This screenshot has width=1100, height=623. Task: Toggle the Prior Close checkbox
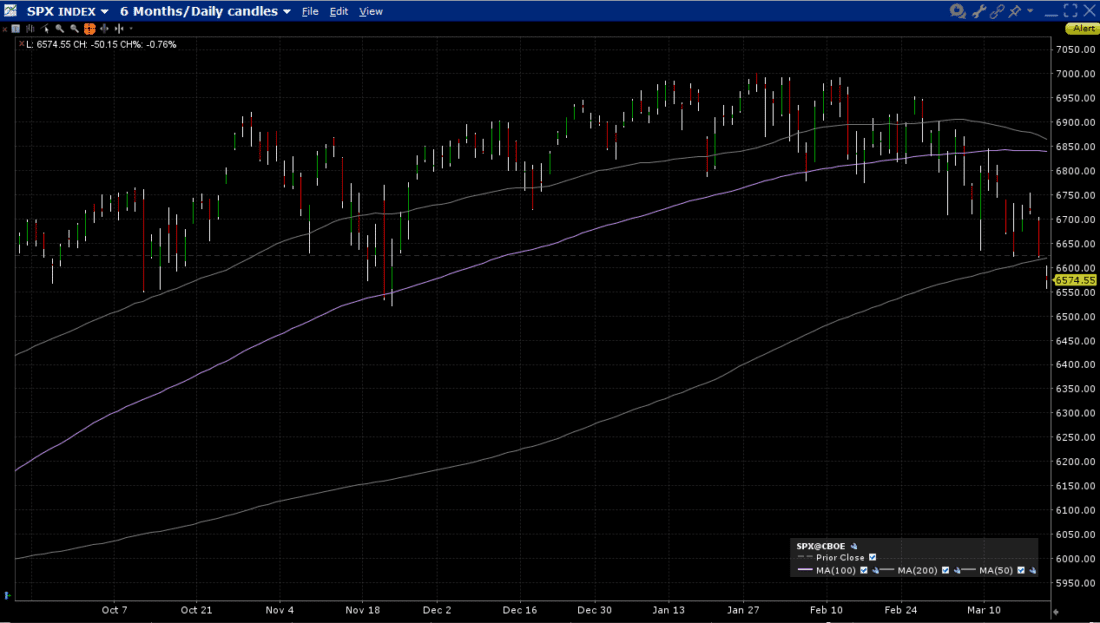pos(872,557)
